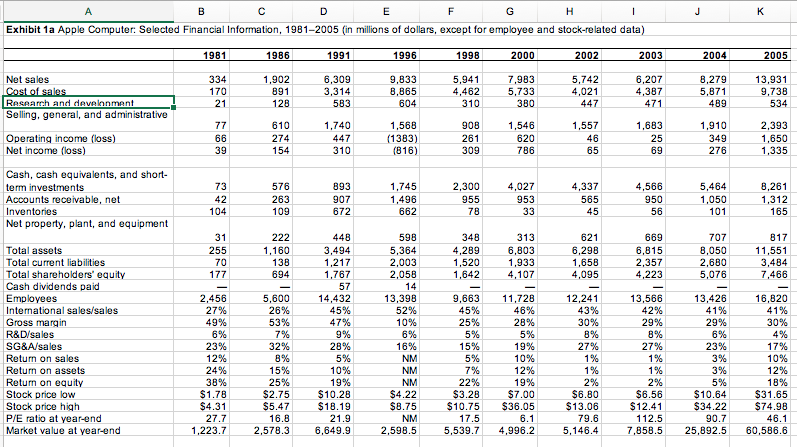Select column A header
The height and width of the screenshot is (447, 797).
[x=87, y=11]
